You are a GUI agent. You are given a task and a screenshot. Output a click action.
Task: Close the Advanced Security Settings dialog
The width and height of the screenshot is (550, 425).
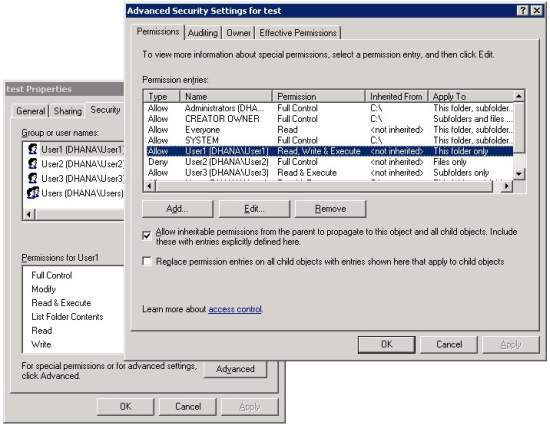click(536, 11)
